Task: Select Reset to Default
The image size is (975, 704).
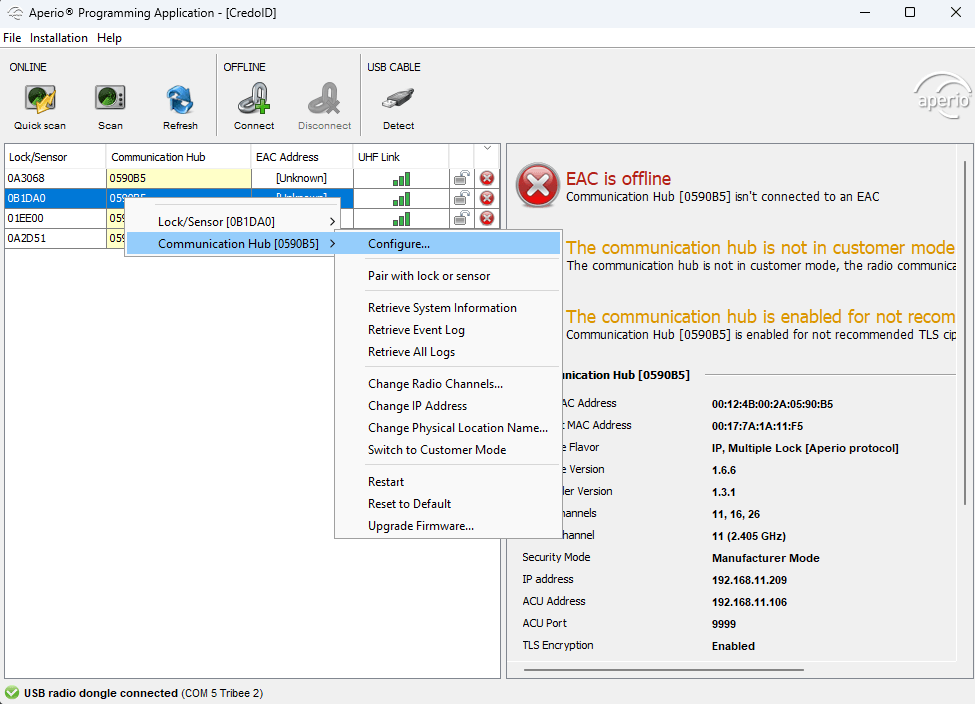Action: point(448,504)
